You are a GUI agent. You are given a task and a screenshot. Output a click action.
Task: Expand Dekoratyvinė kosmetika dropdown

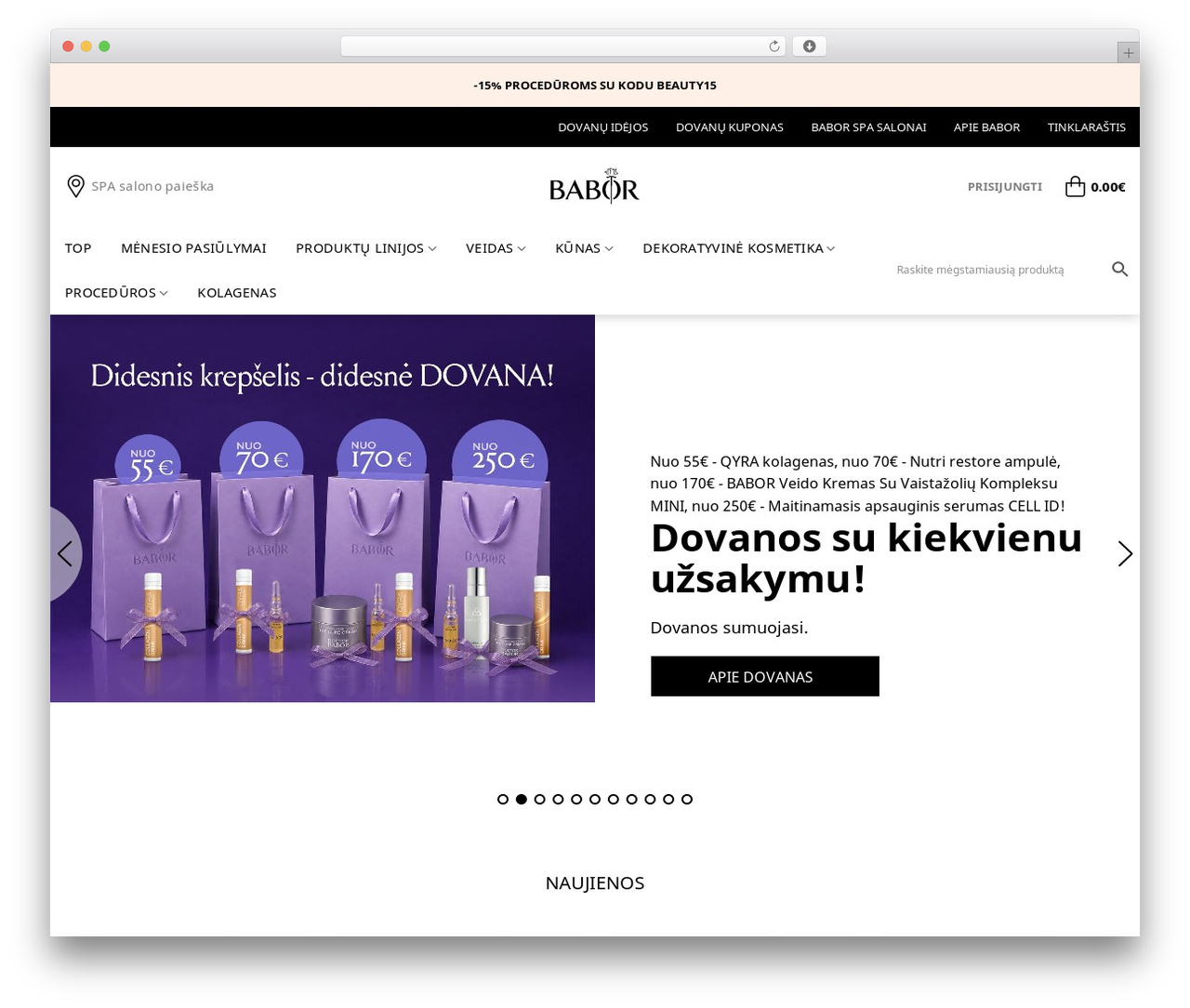click(738, 248)
